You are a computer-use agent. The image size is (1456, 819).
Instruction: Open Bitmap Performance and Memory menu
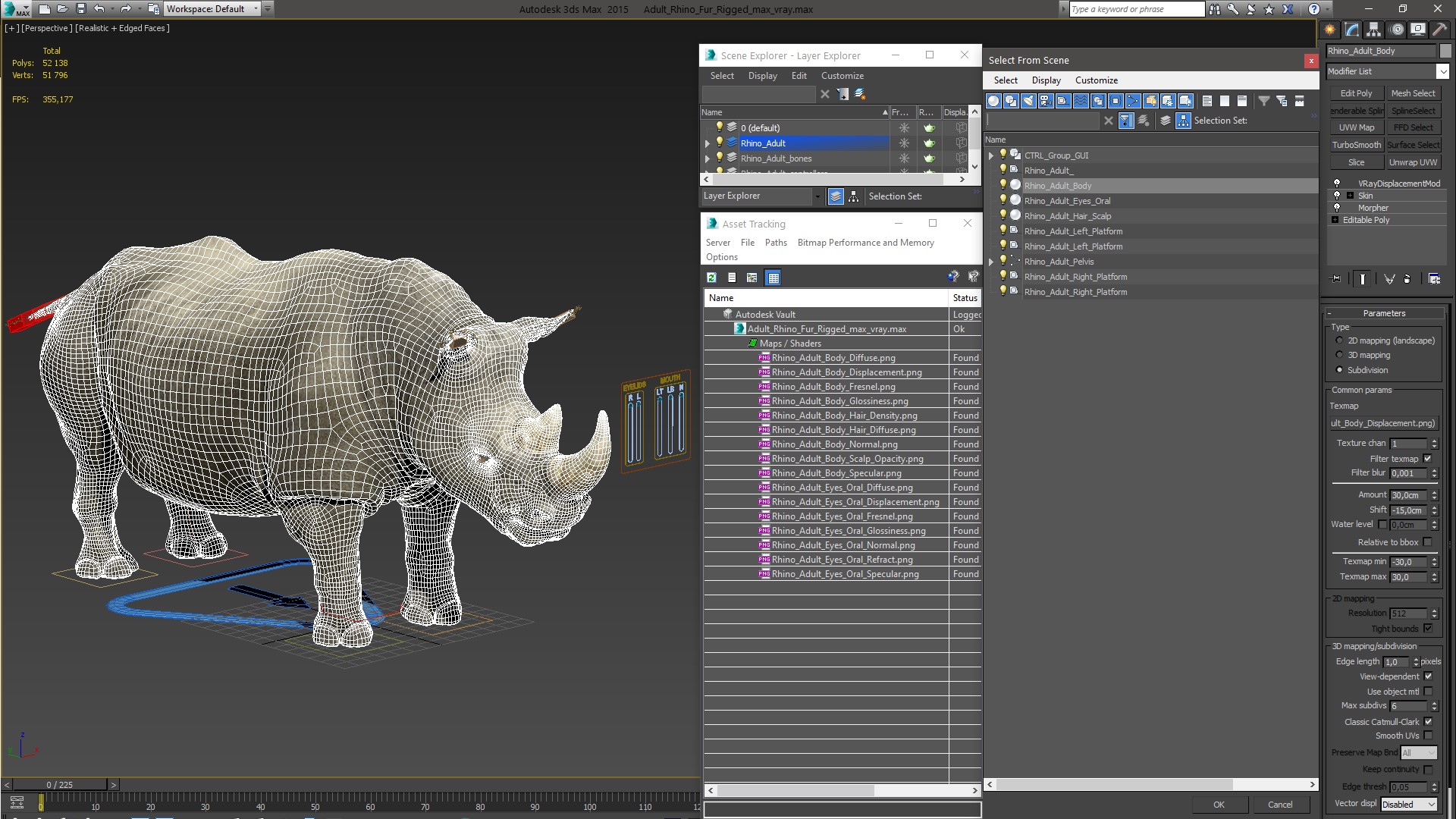pos(865,243)
